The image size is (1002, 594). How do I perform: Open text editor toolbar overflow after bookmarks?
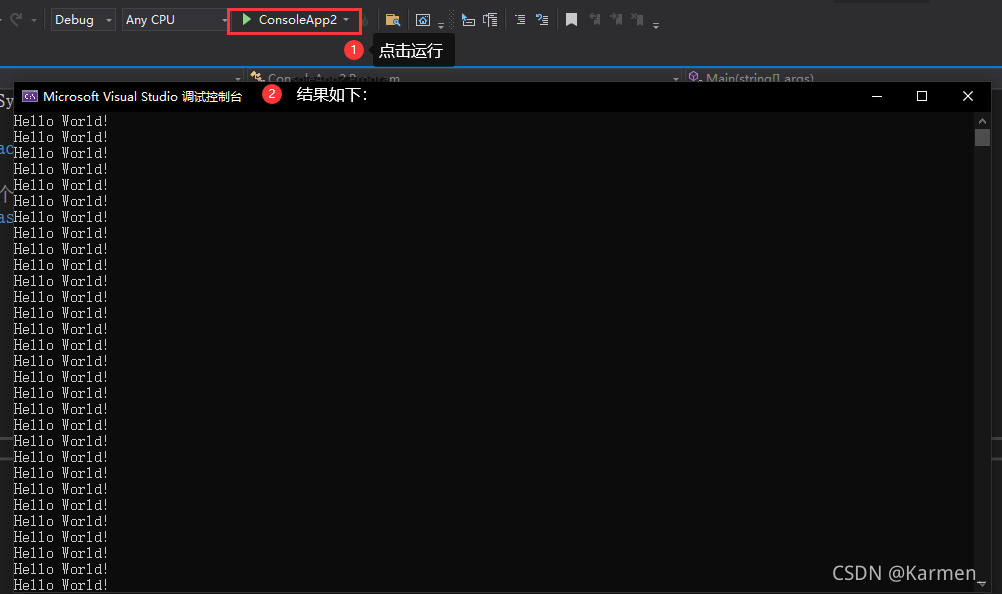pos(656,25)
